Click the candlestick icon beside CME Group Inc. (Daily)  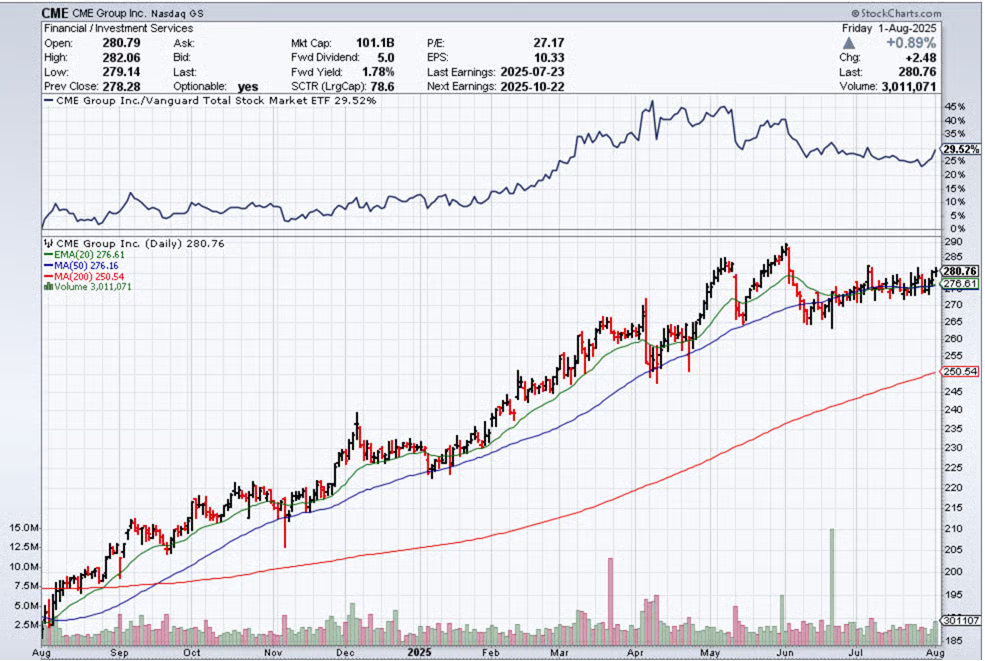(48, 243)
